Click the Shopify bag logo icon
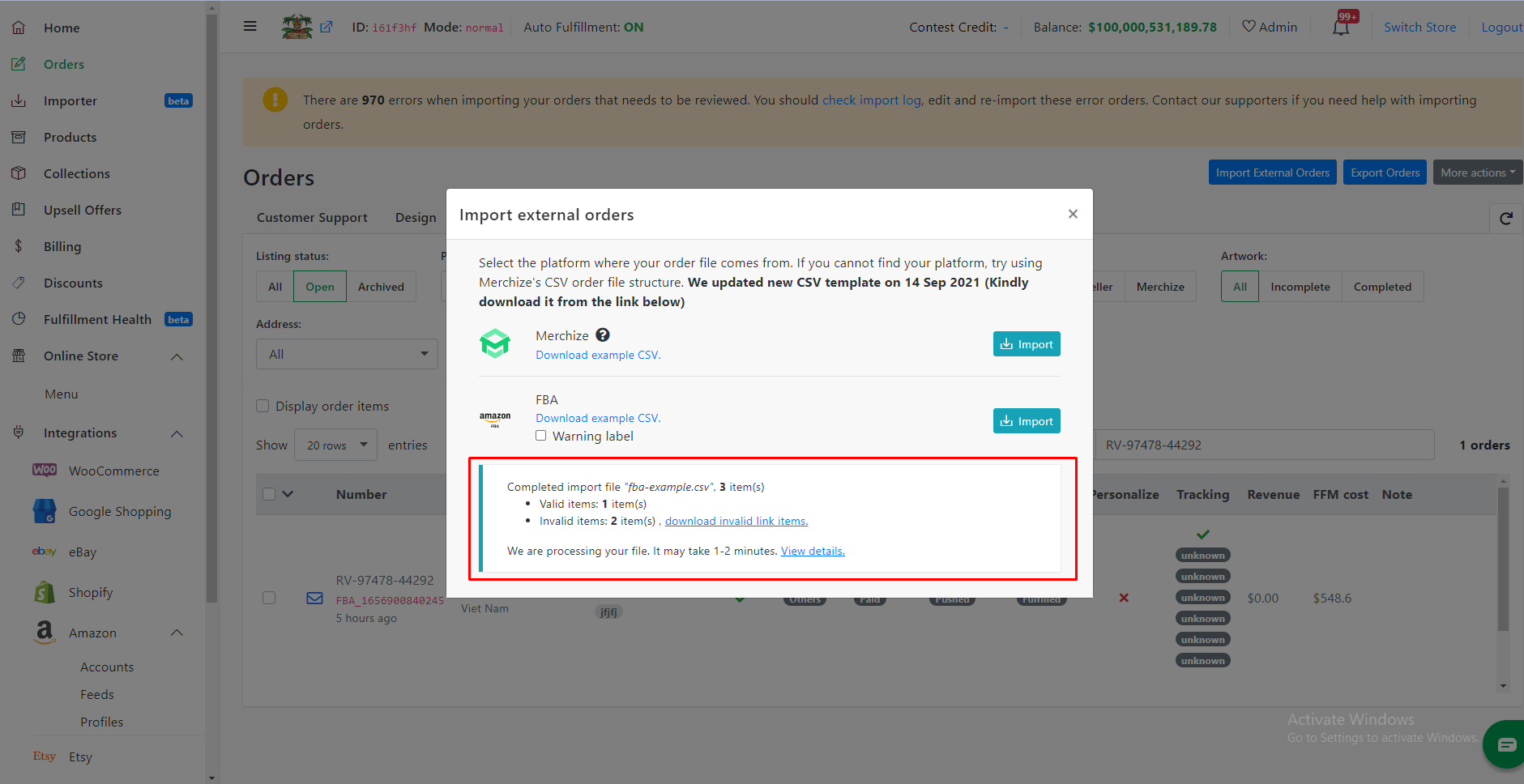This screenshot has height=784, width=1524. click(45, 592)
